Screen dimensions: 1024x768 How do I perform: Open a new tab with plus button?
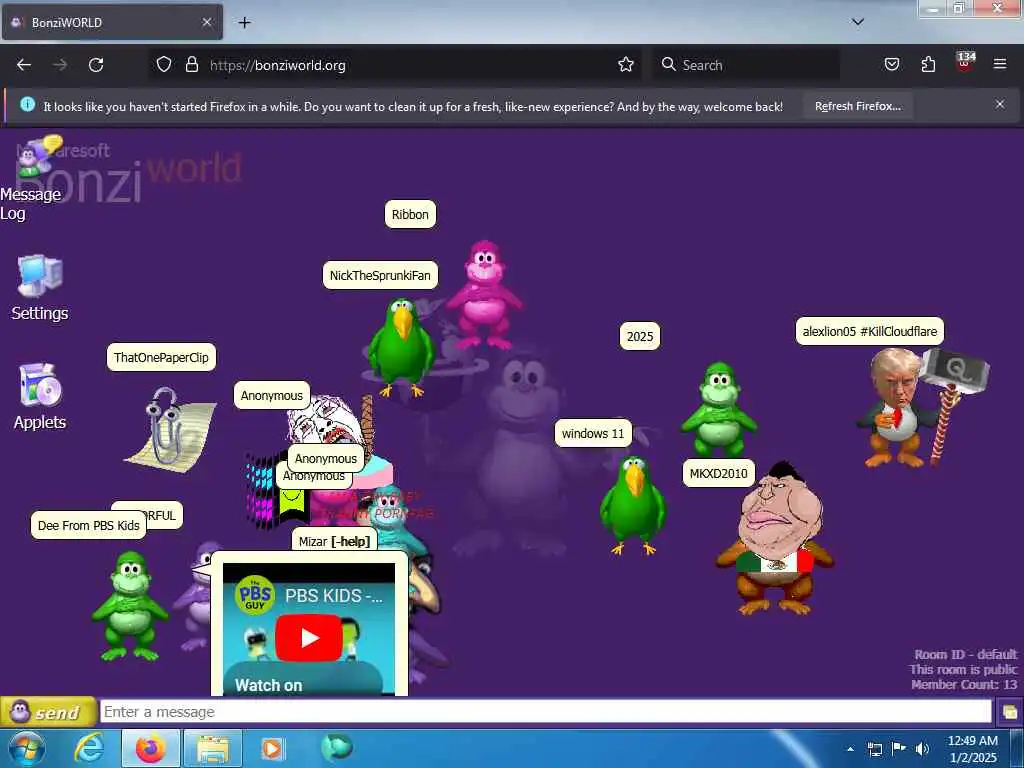(x=244, y=23)
